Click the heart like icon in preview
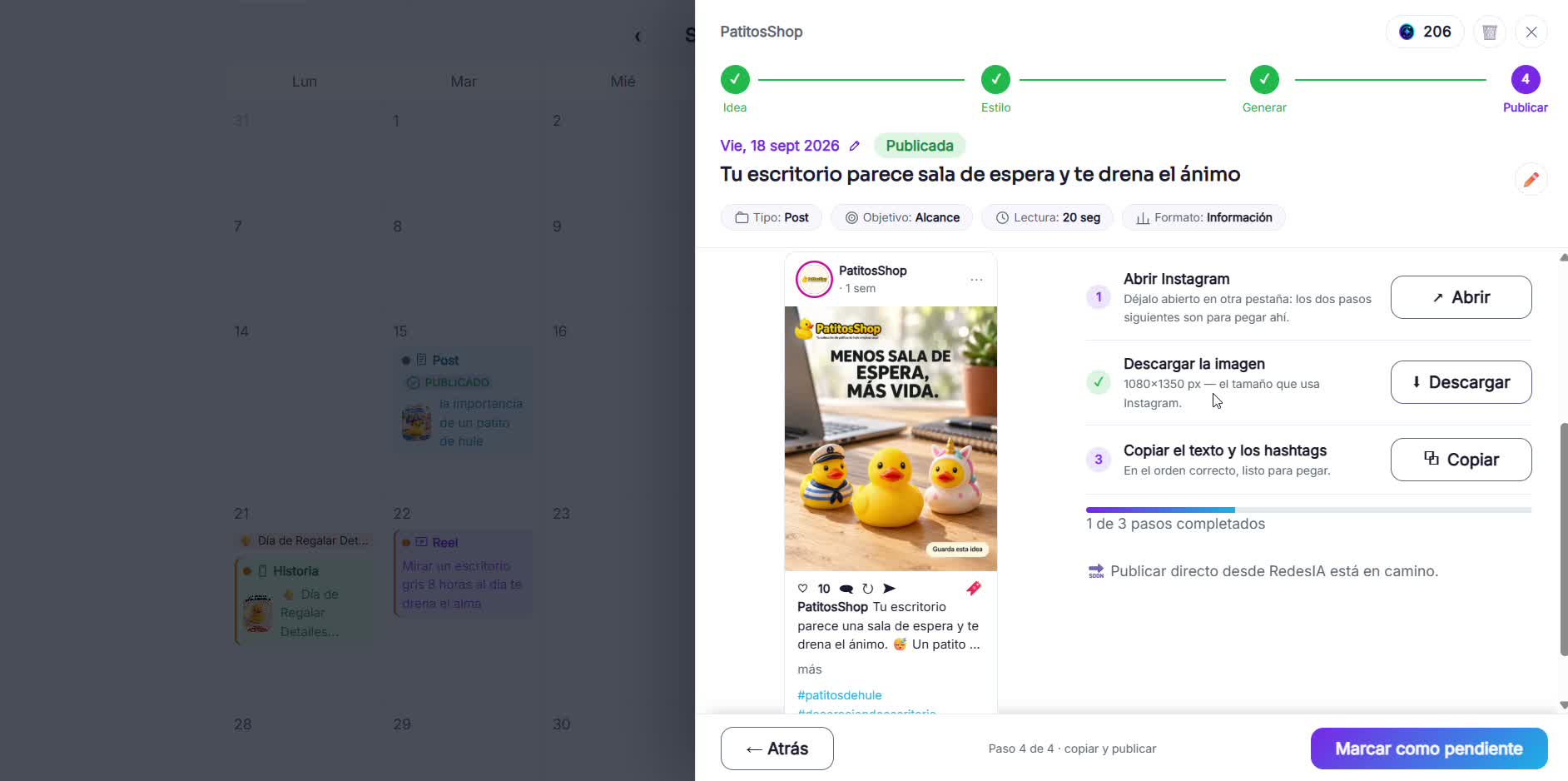Screen dimensions: 1568x781 click(802, 589)
